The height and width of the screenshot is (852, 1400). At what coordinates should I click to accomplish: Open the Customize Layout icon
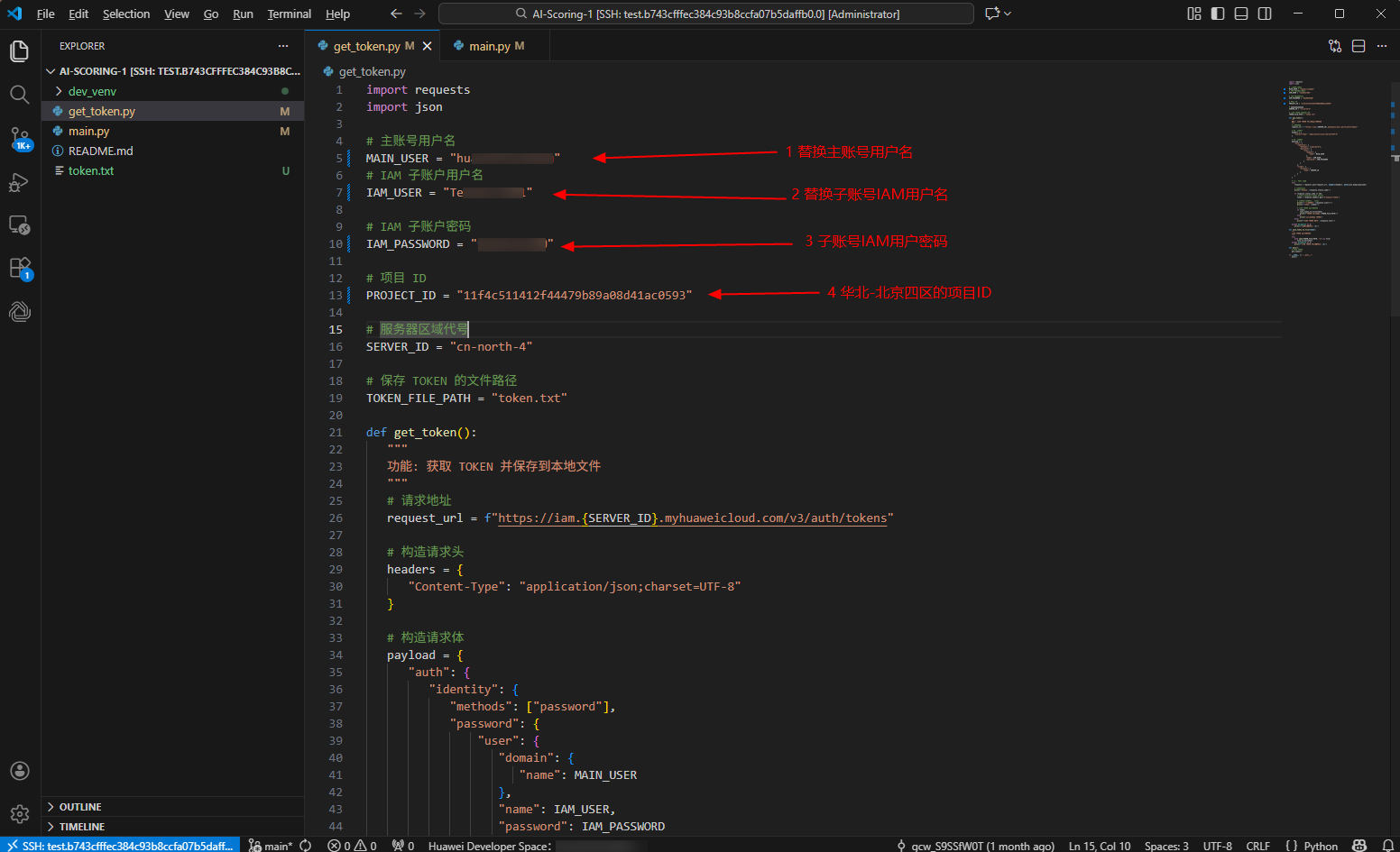1194,14
